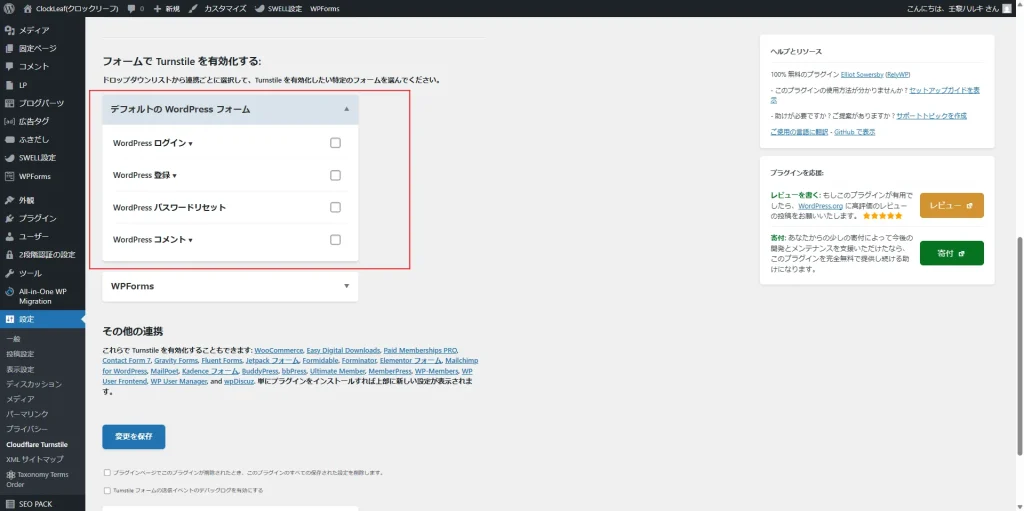Click the plugins icon in sidebar

point(10,218)
